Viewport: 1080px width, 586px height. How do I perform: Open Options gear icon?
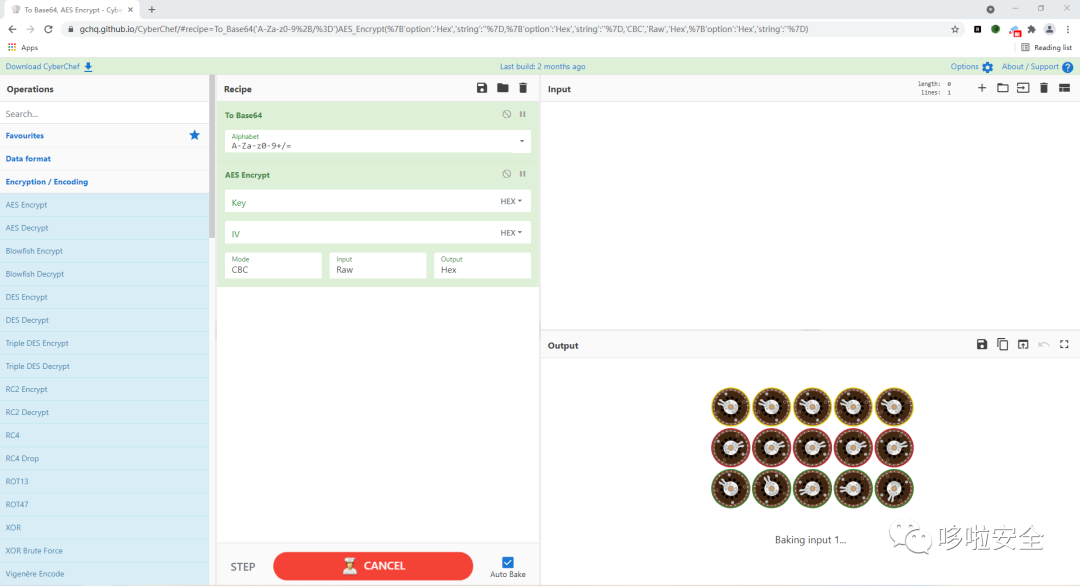pos(988,67)
